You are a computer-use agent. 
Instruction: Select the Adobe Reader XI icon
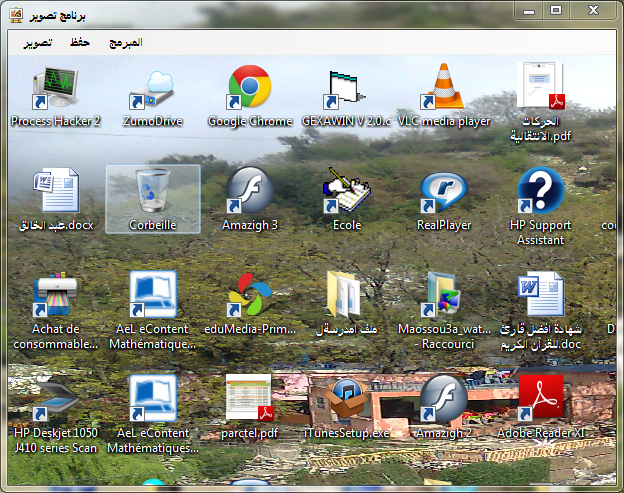click(x=541, y=398)
